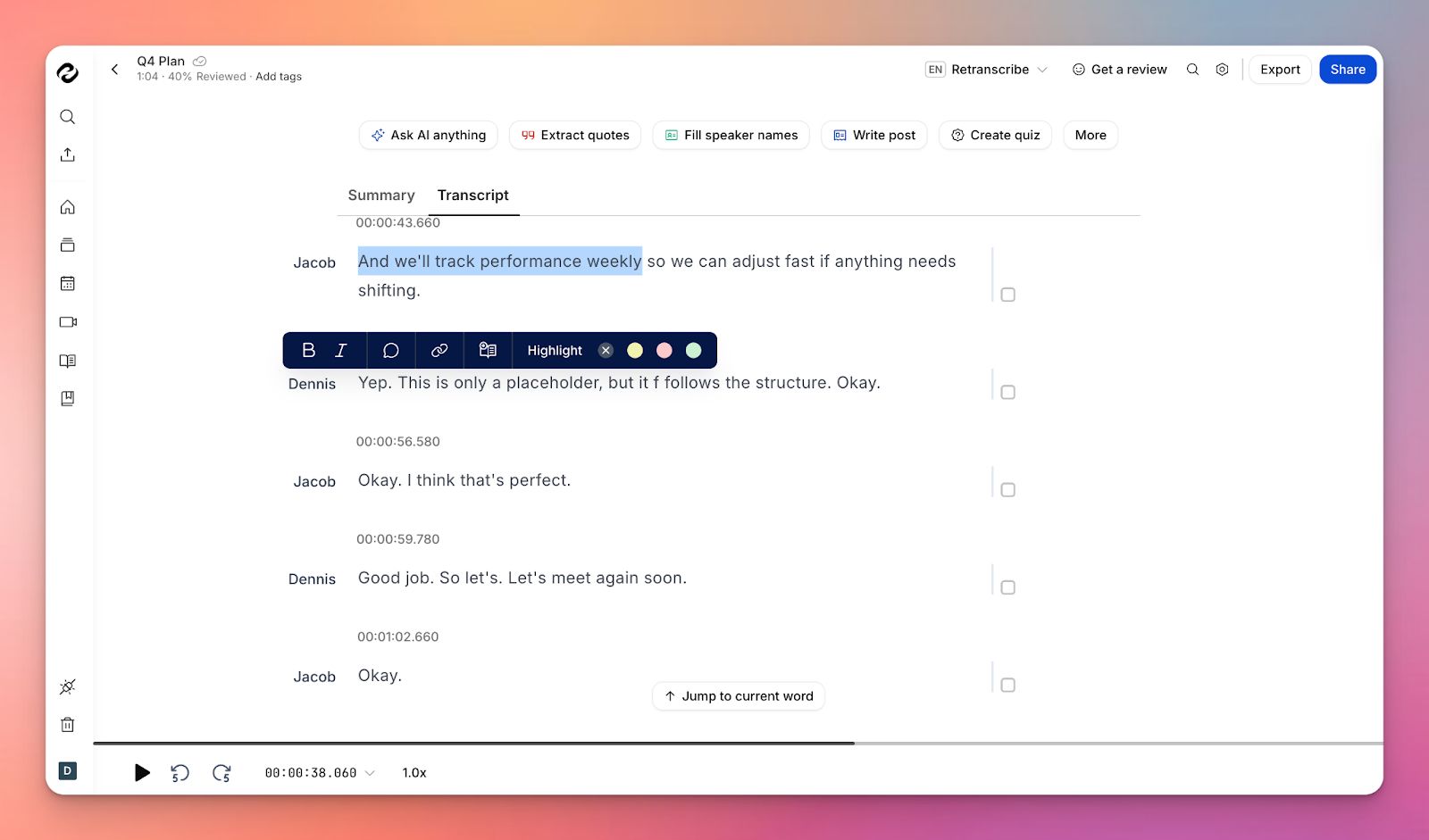Tick the checkbox beside Jacob's final 'Okay.' segment
1429x840 pixels.
1007,685
